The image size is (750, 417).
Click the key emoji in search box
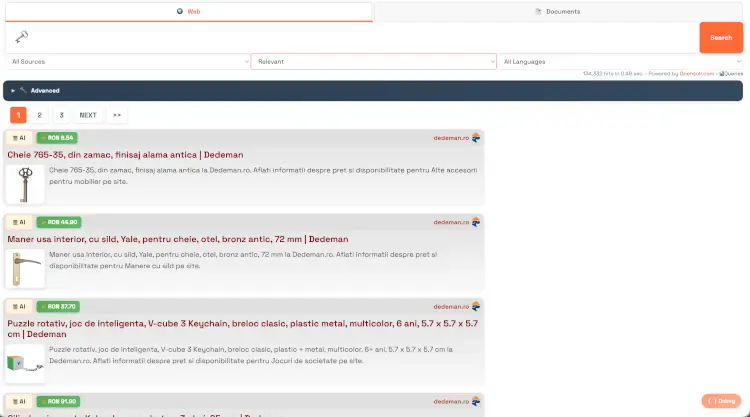(22, 37)
